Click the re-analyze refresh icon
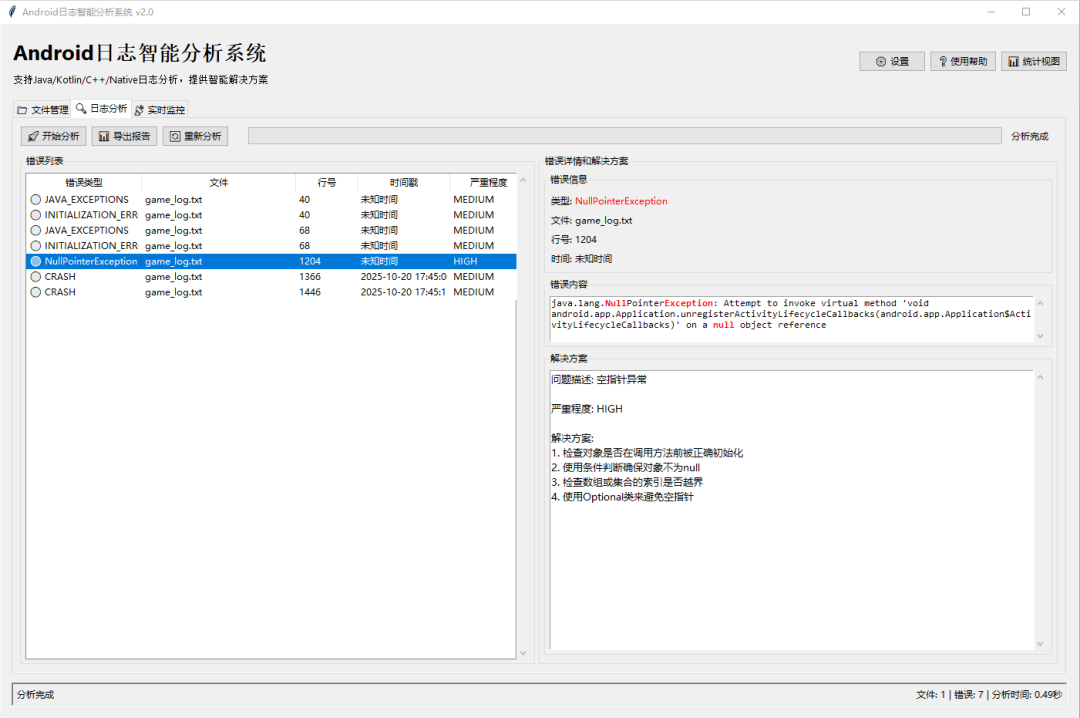This screenshot has height=718, width=1080. click(x=175, y=136)
